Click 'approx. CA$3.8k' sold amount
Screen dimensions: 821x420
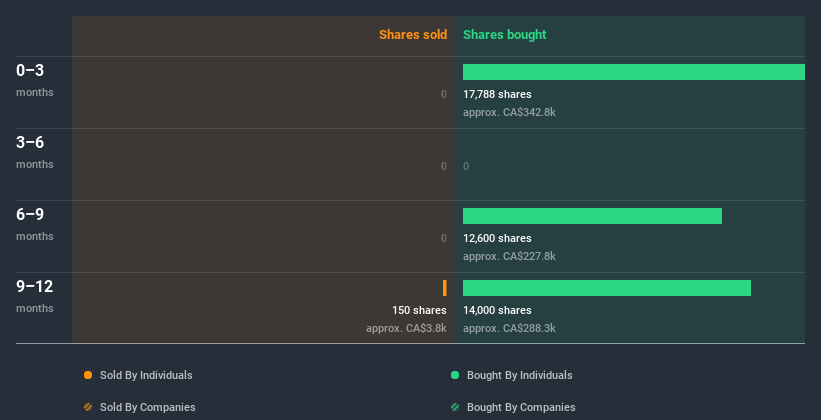point(406,328)
